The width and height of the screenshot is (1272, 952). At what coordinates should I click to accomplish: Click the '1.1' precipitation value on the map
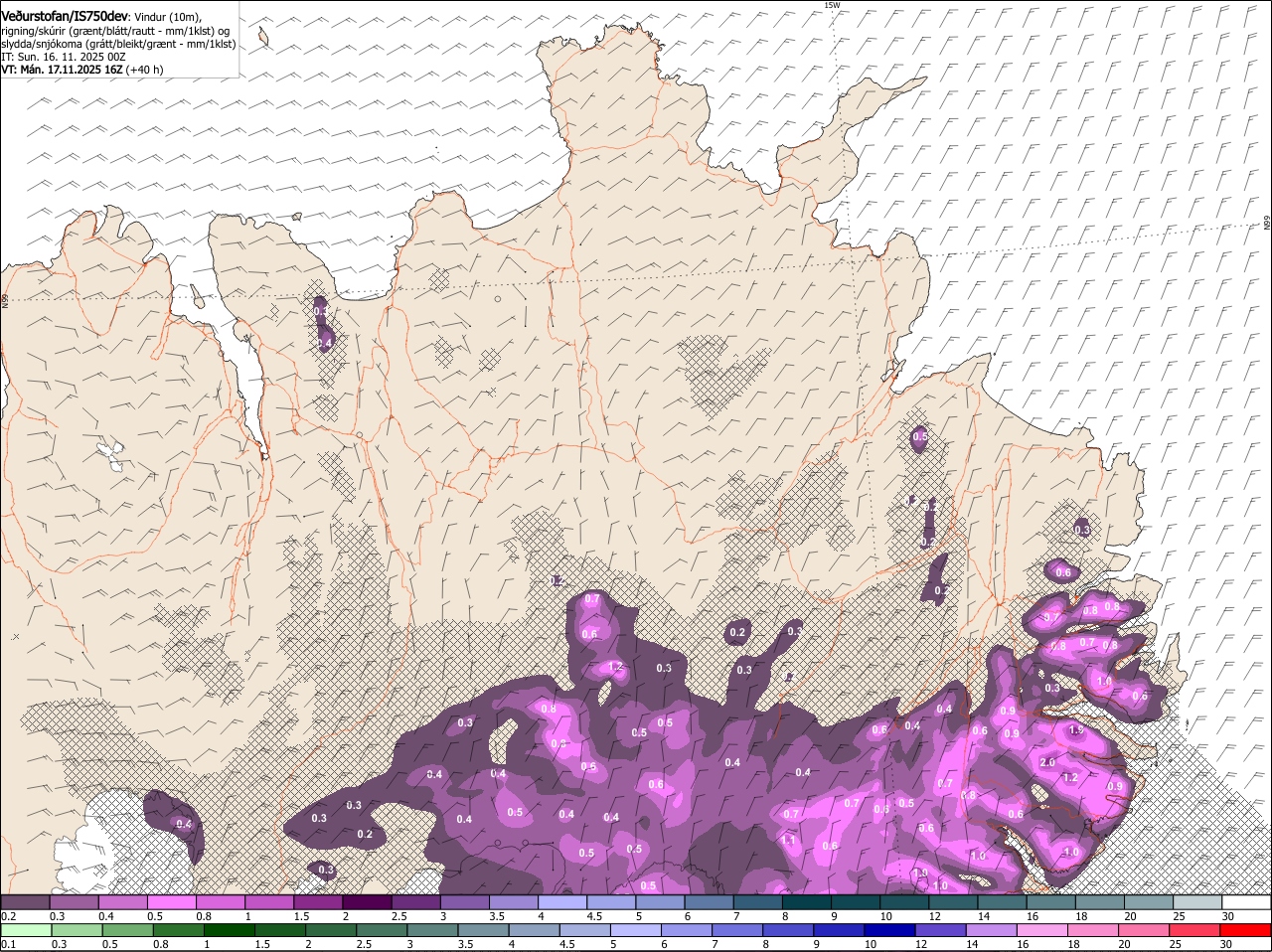tap(788, 840)
